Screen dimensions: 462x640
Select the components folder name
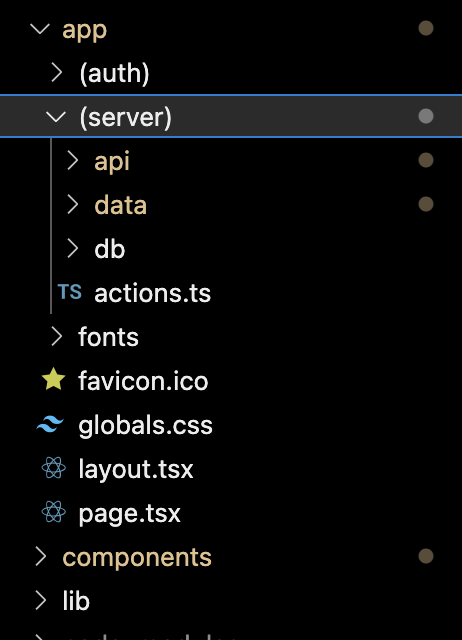tap(137, 558)
